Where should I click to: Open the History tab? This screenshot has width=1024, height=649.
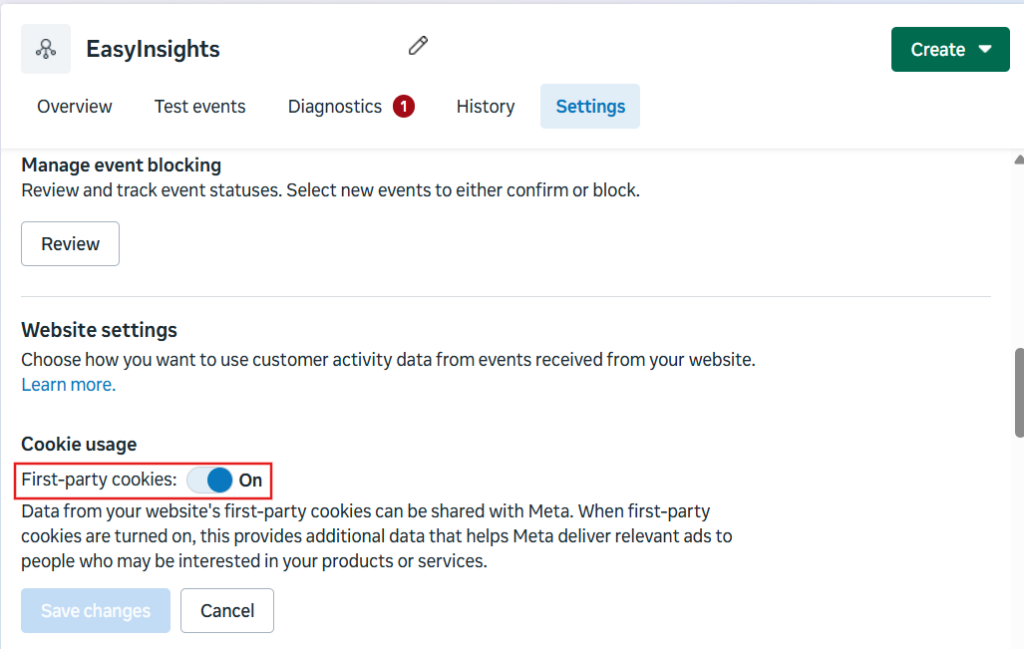pyautogui.click(x=485, y=106)
